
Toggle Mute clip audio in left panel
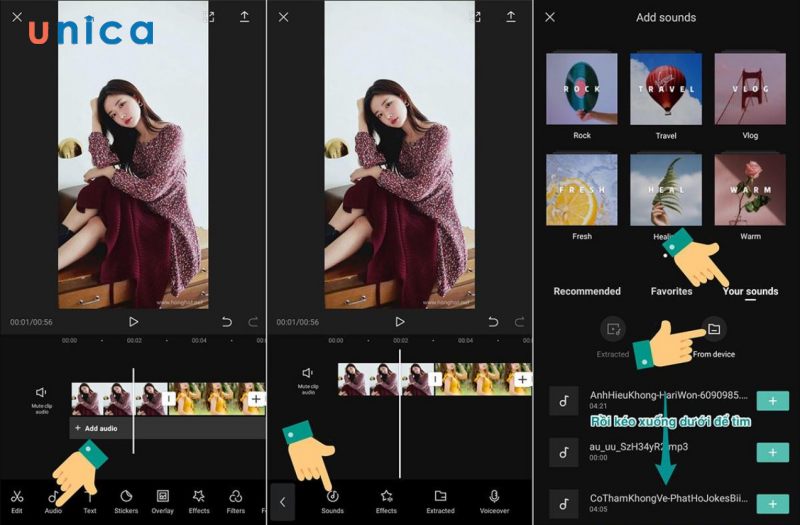coord(41,399)
